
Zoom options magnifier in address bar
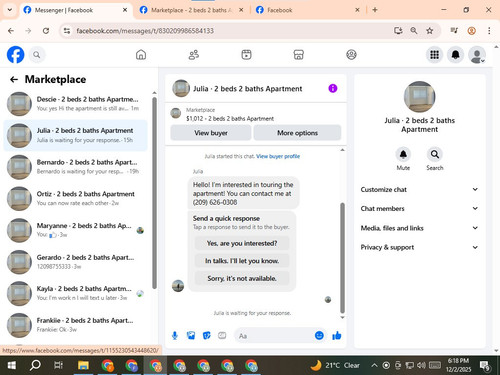click(x=414, y=31)
